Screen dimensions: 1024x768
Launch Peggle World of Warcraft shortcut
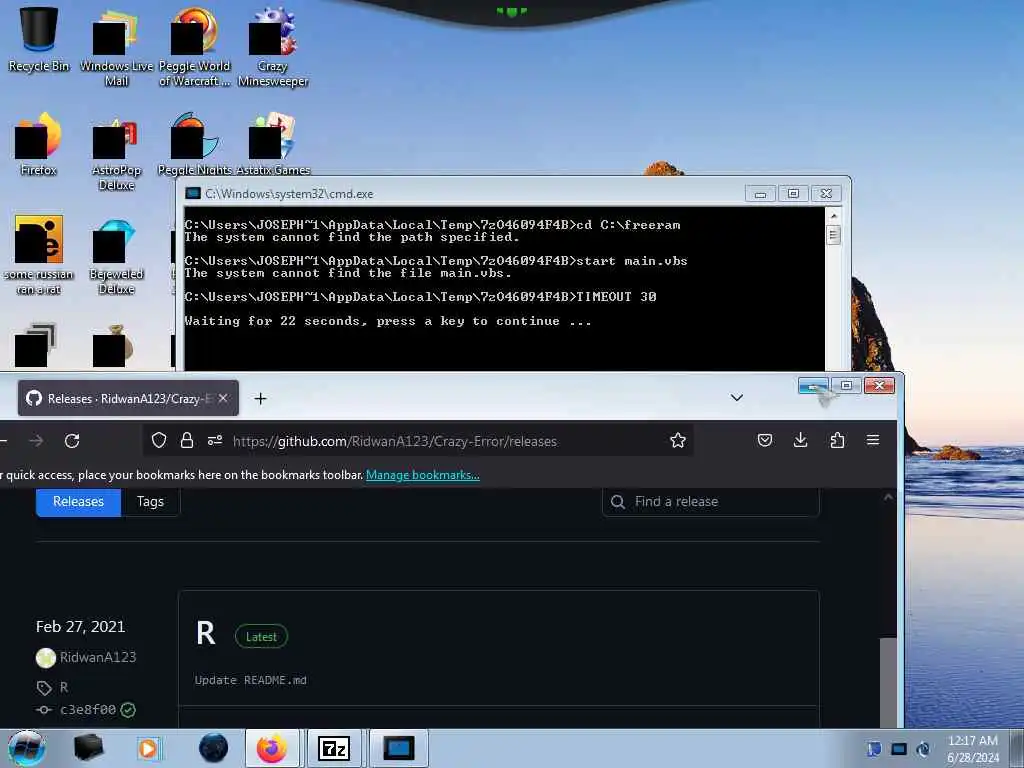tap(194, 47)
